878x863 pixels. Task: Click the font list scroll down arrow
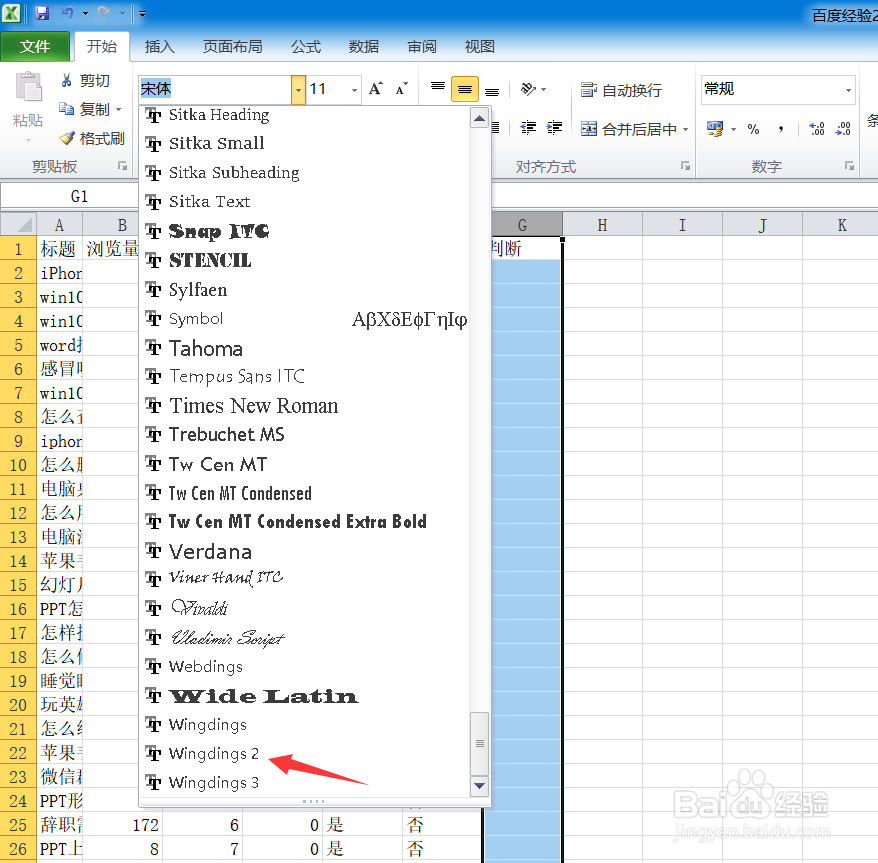pos(479,786)
